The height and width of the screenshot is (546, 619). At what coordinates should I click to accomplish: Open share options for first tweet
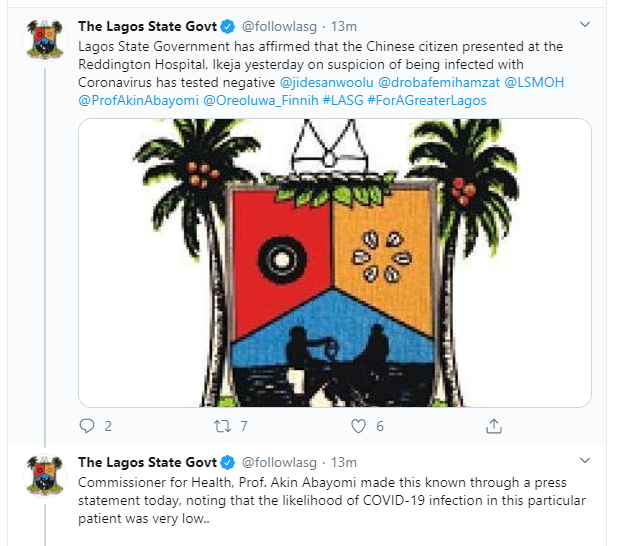click(x=493, y=425)
